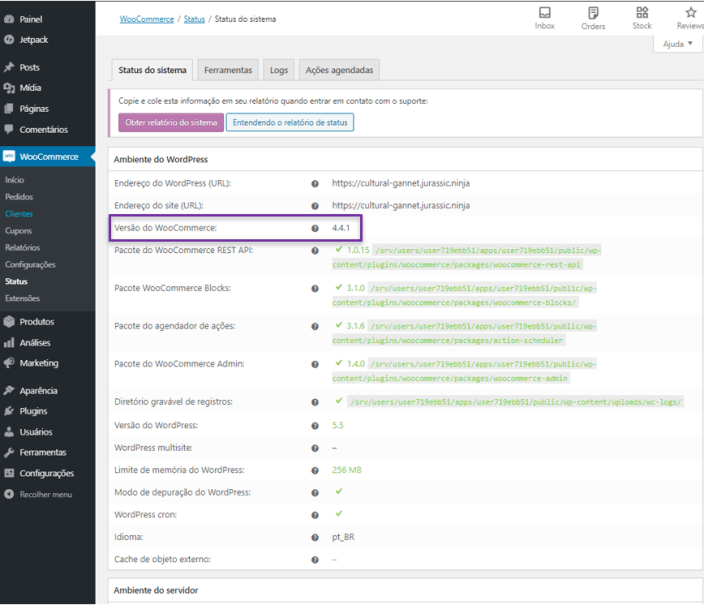The width and height of the screenshot is (704, 605).
Task: Click help icon for Versão do WooCommerce
Action: [315, 228]
